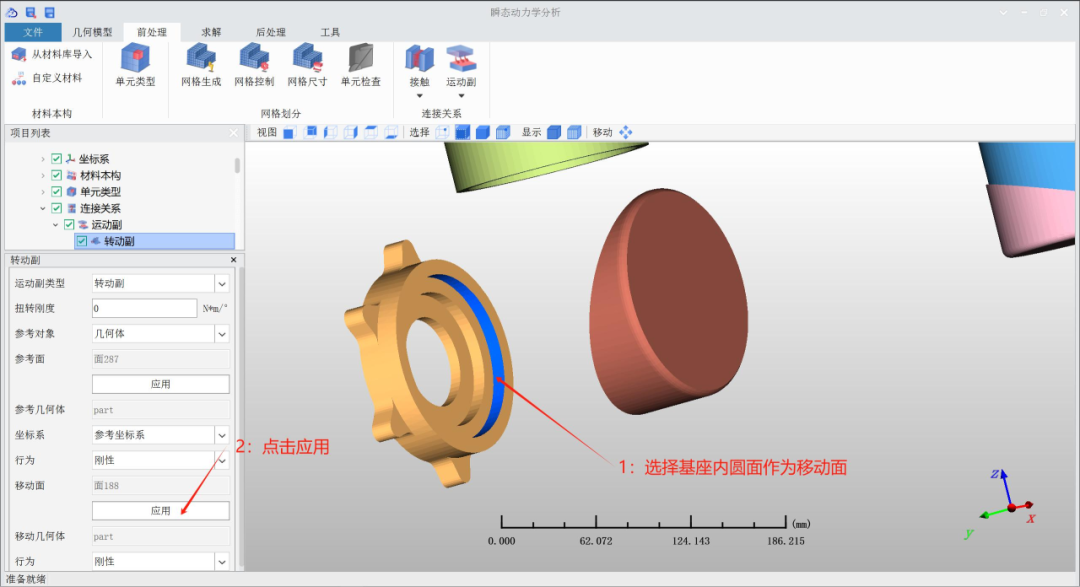Run 网格生成 mesh generation
Screen dimensions: 1080x587
tap(201, 65)
